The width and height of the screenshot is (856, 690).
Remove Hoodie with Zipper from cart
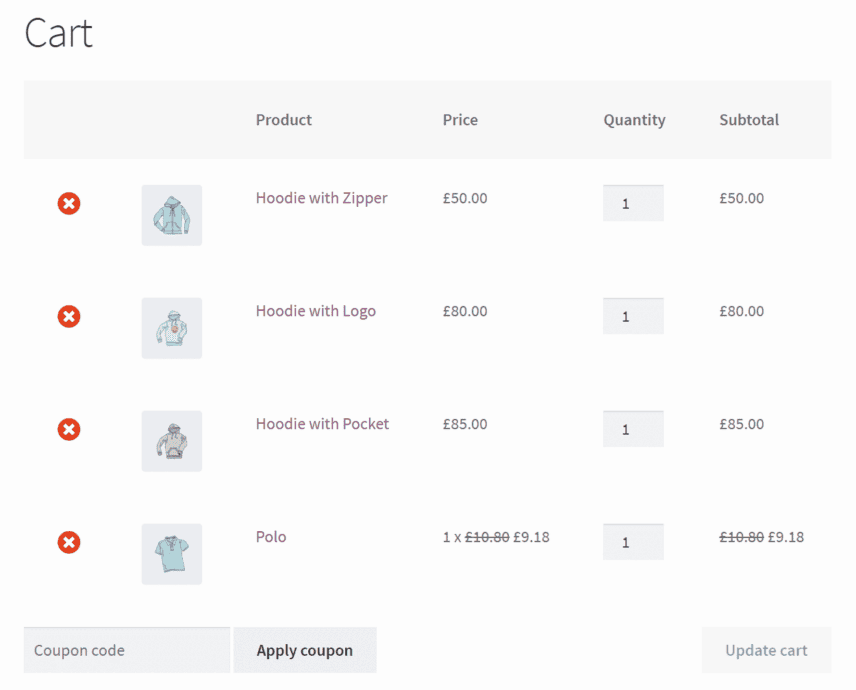pyautogui.click(x=68, y=203)
